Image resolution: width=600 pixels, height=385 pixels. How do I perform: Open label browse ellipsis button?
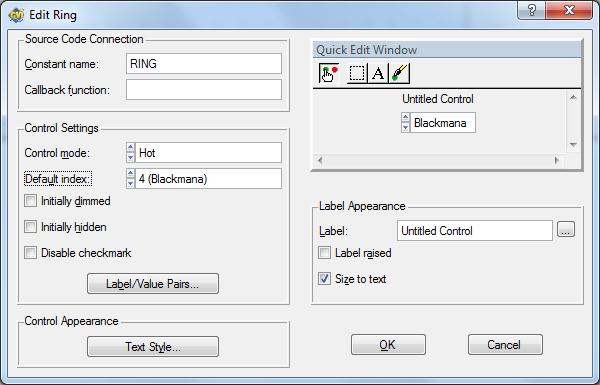566,230
